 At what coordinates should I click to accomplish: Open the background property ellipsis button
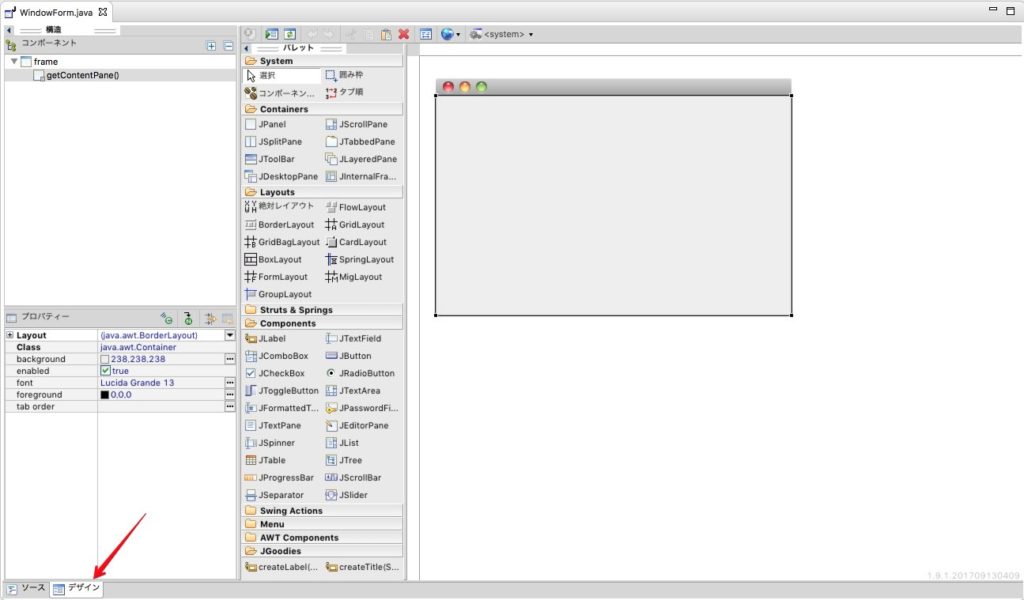click(x=231, y=358)
